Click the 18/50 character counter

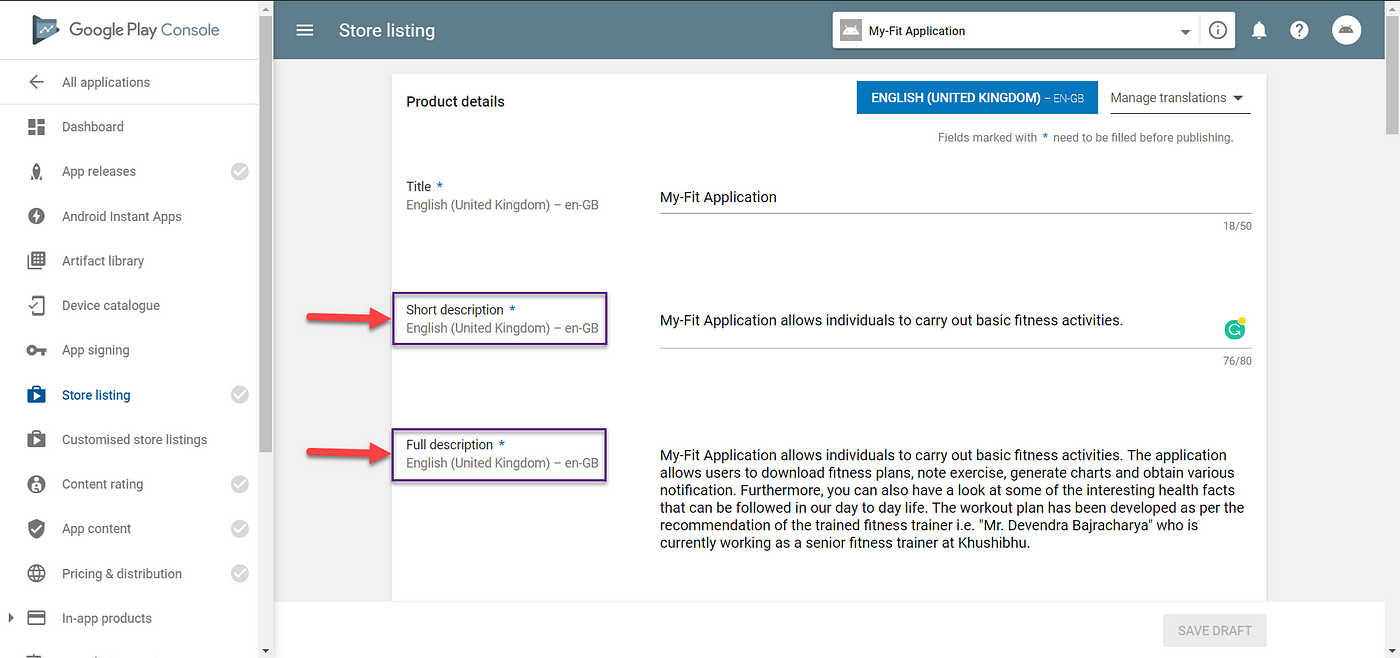pos(1237,226)
